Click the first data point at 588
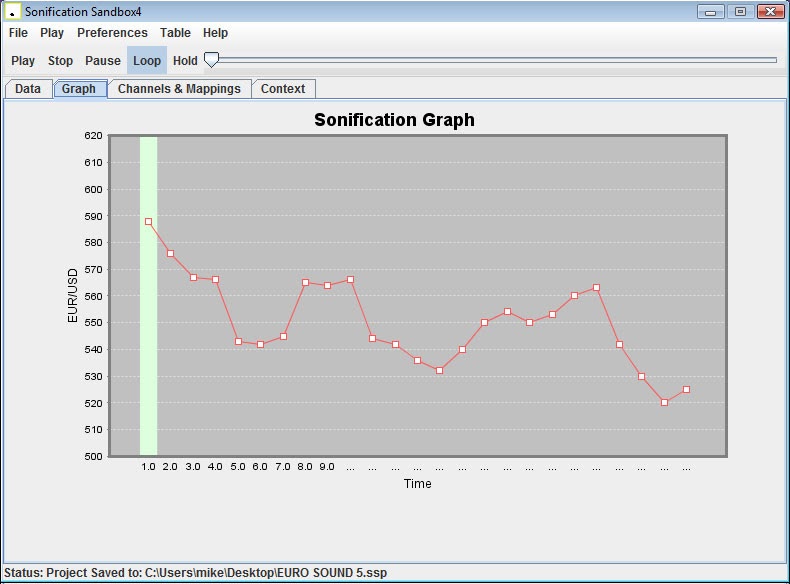This screenshot has height=584, width=790. point(148,222)
